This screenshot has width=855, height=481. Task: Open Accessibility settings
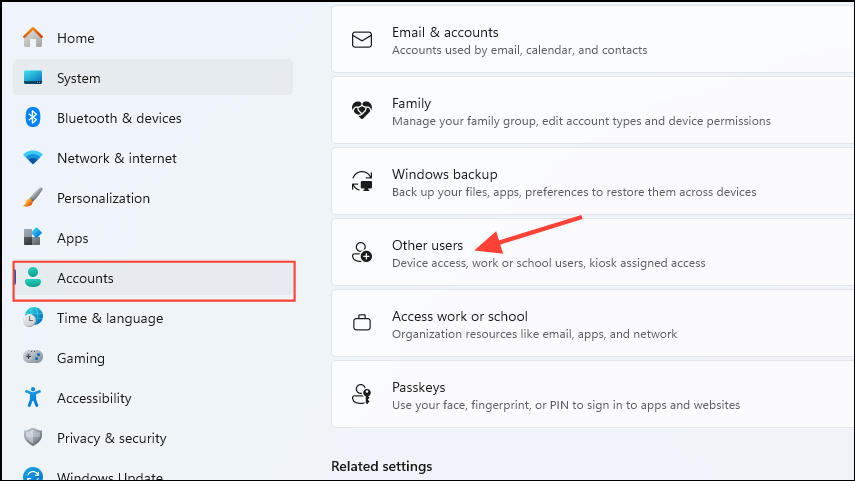pyautogui.click(x=153, y=398)
